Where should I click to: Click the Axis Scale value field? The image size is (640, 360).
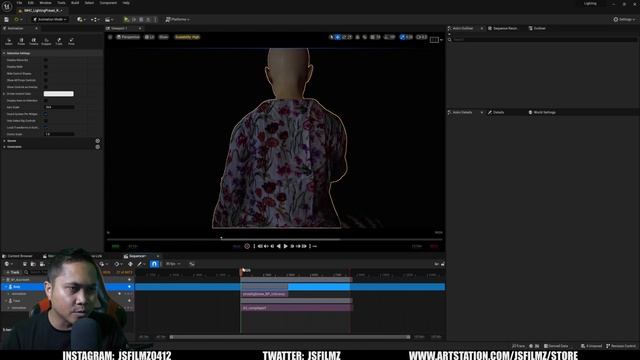tap(59, 107)
